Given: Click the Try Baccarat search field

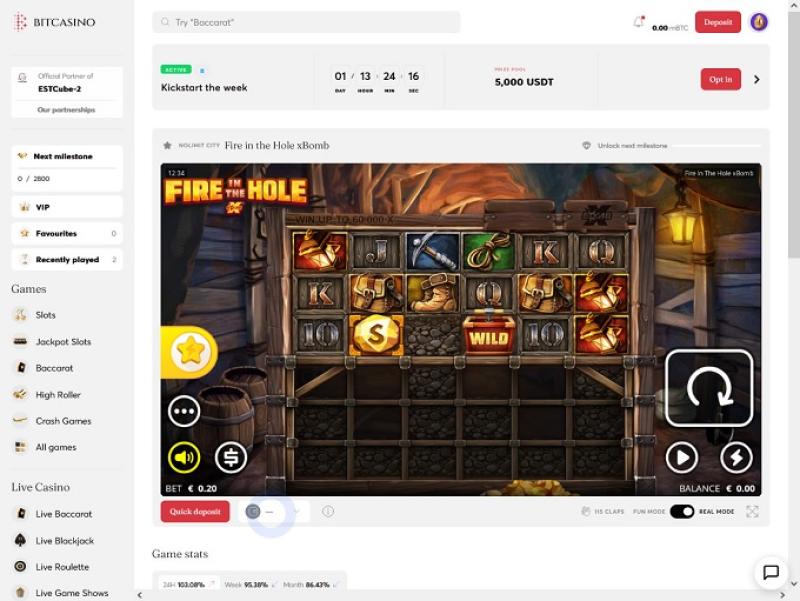Looking at the screenshot, I should (306, 22).
